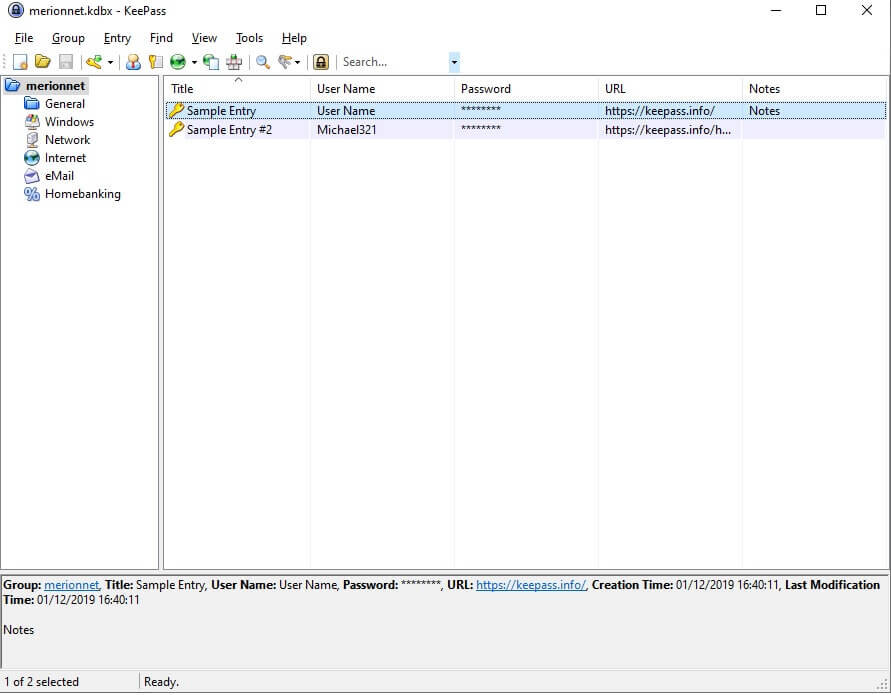Screen dimensions: 891x695
Task: Click the eMail envelope icon
Action: pyautogui.click(x=32, y=176)
